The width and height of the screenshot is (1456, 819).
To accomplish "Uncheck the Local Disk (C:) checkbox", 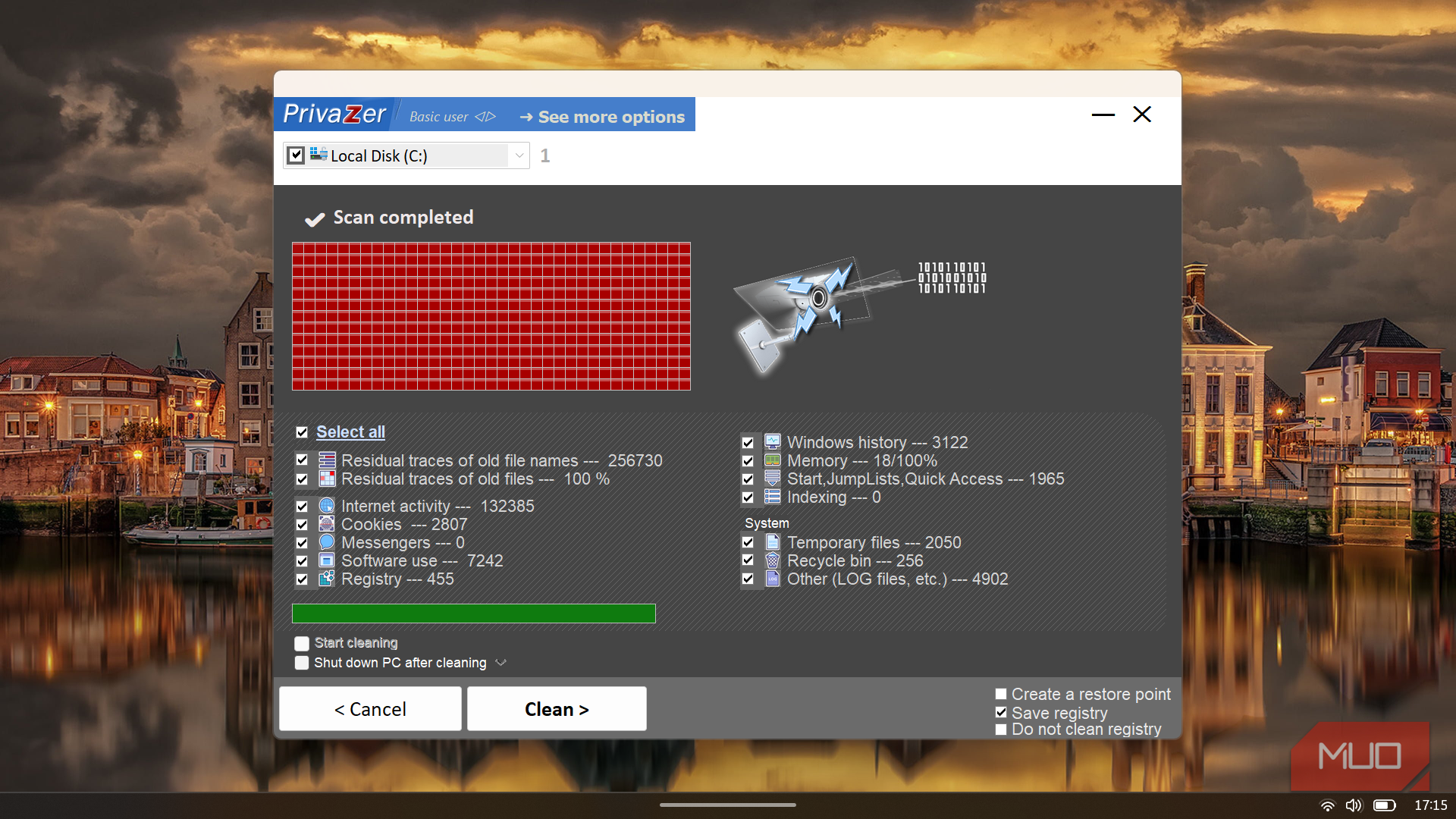I will 297,155.
